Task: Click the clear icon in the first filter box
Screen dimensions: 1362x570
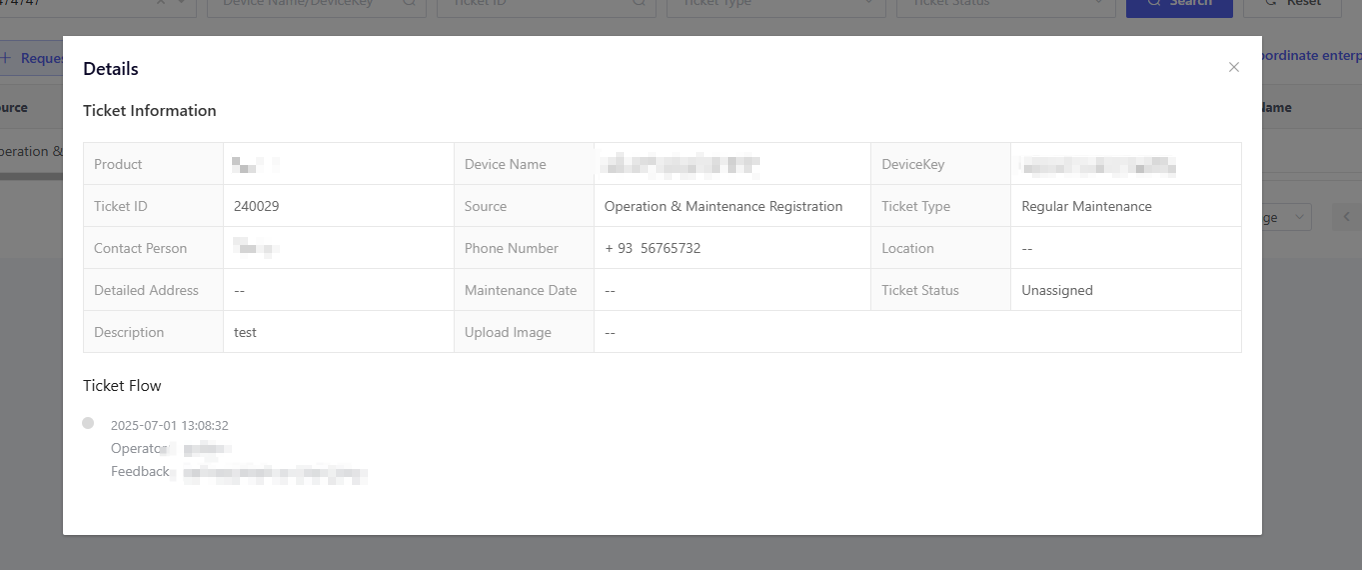Action: 162,3
